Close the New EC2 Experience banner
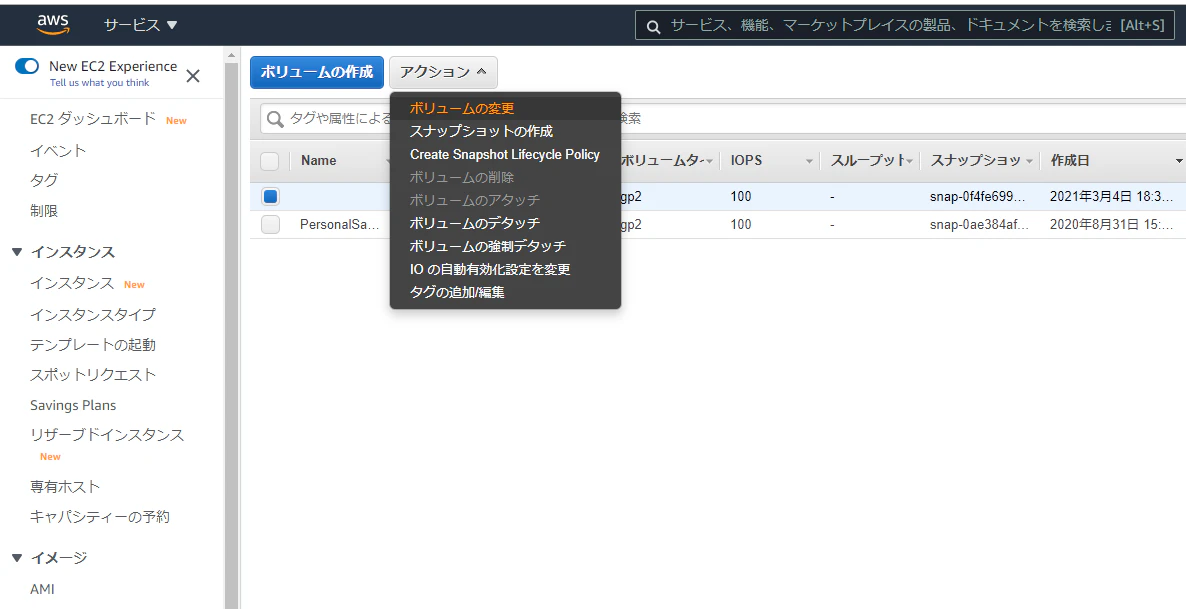Viewport: 1186px width, 609px height. [193, 76]
